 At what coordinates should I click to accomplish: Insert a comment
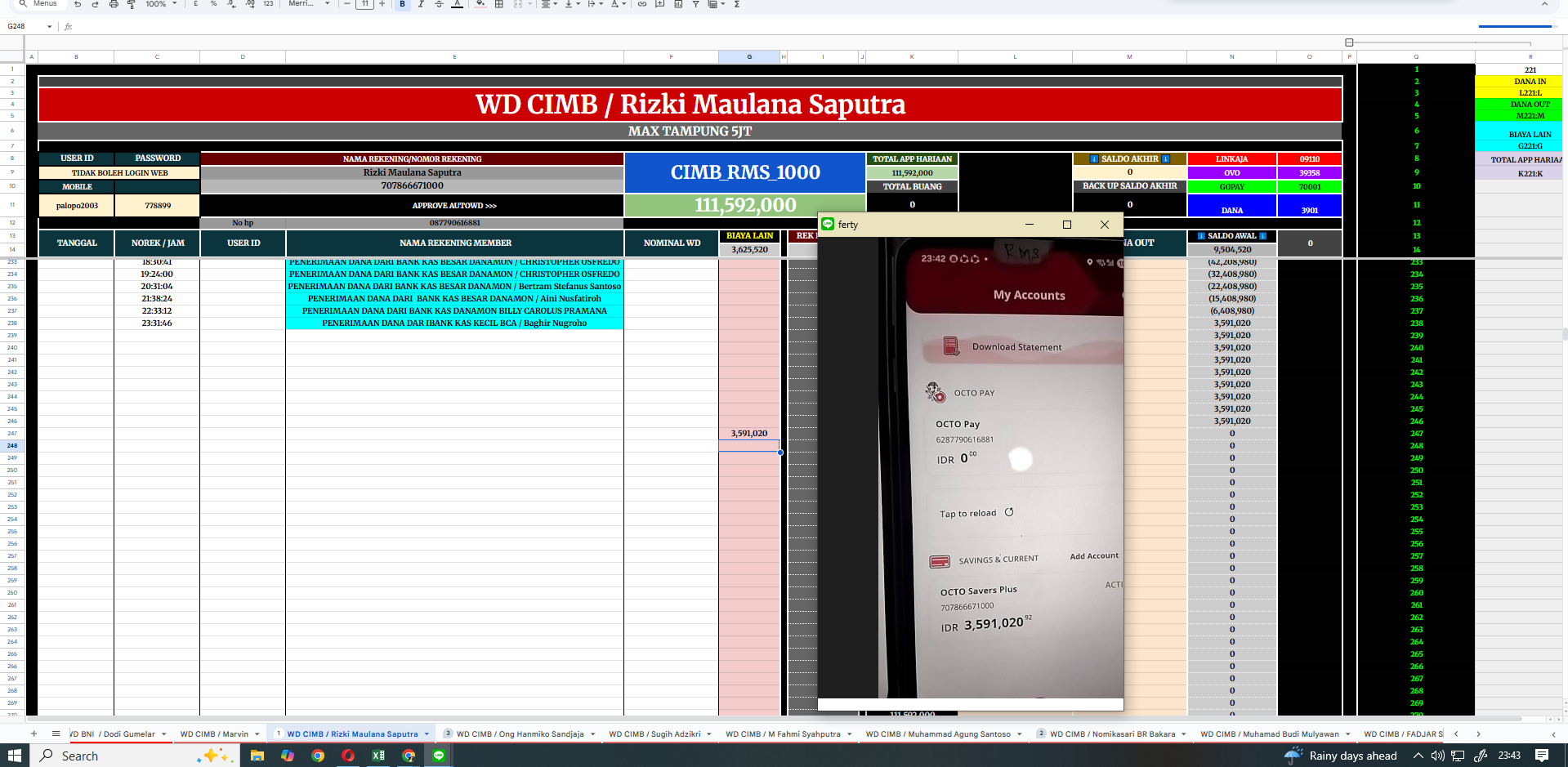pyautogui.click(x=660, y=4)
